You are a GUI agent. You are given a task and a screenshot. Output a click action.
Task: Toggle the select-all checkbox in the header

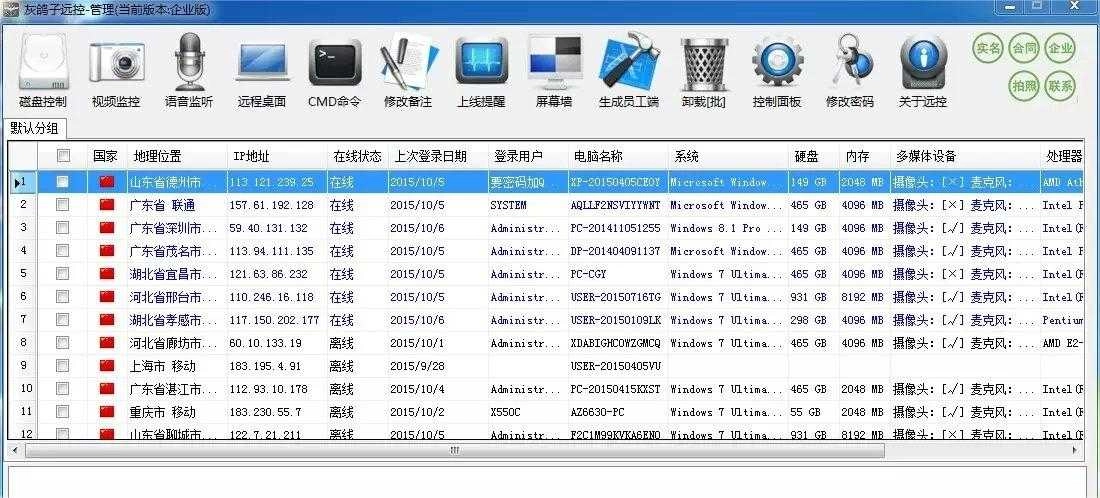(x=64, y=156)
